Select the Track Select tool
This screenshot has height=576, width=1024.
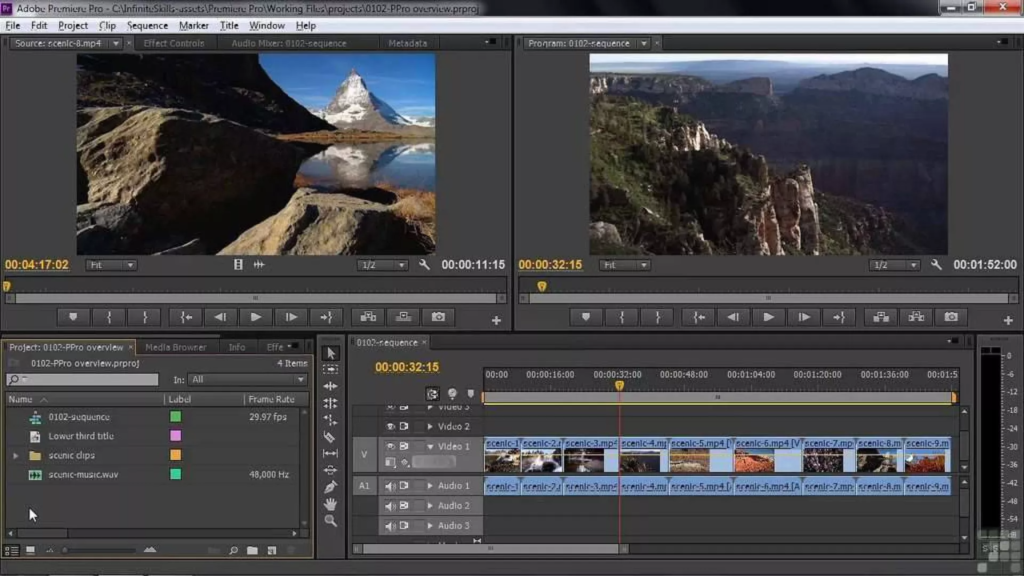click(330, 370)
